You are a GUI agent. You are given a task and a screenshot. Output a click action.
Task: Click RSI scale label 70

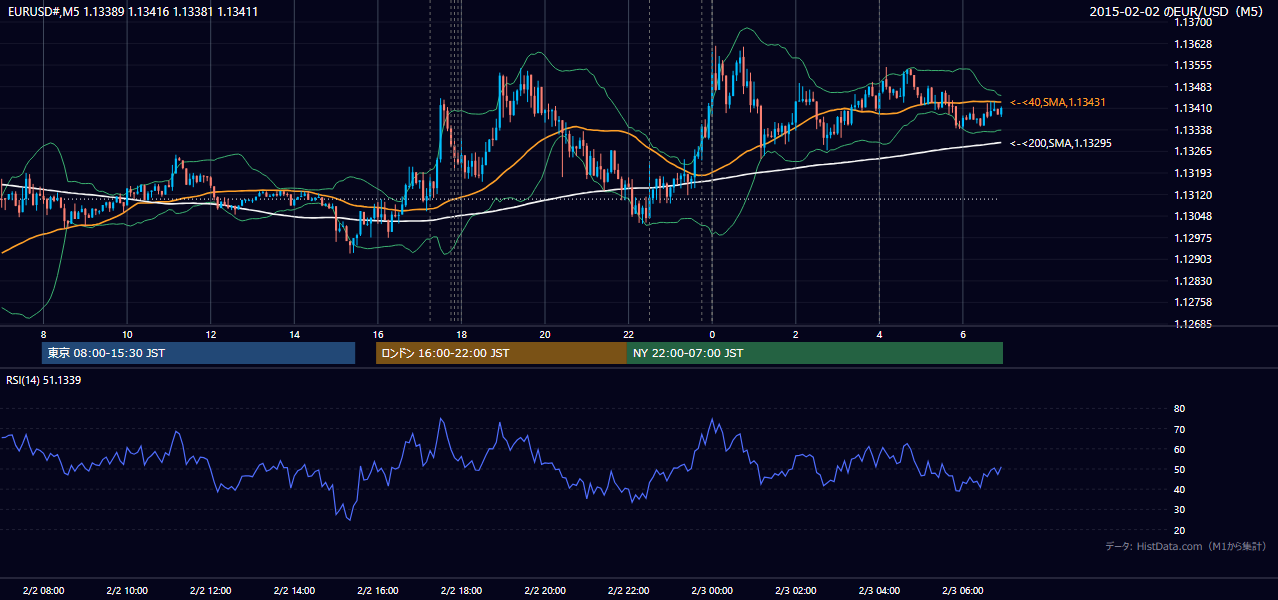pyautogui.click(x=1179, y=429)
